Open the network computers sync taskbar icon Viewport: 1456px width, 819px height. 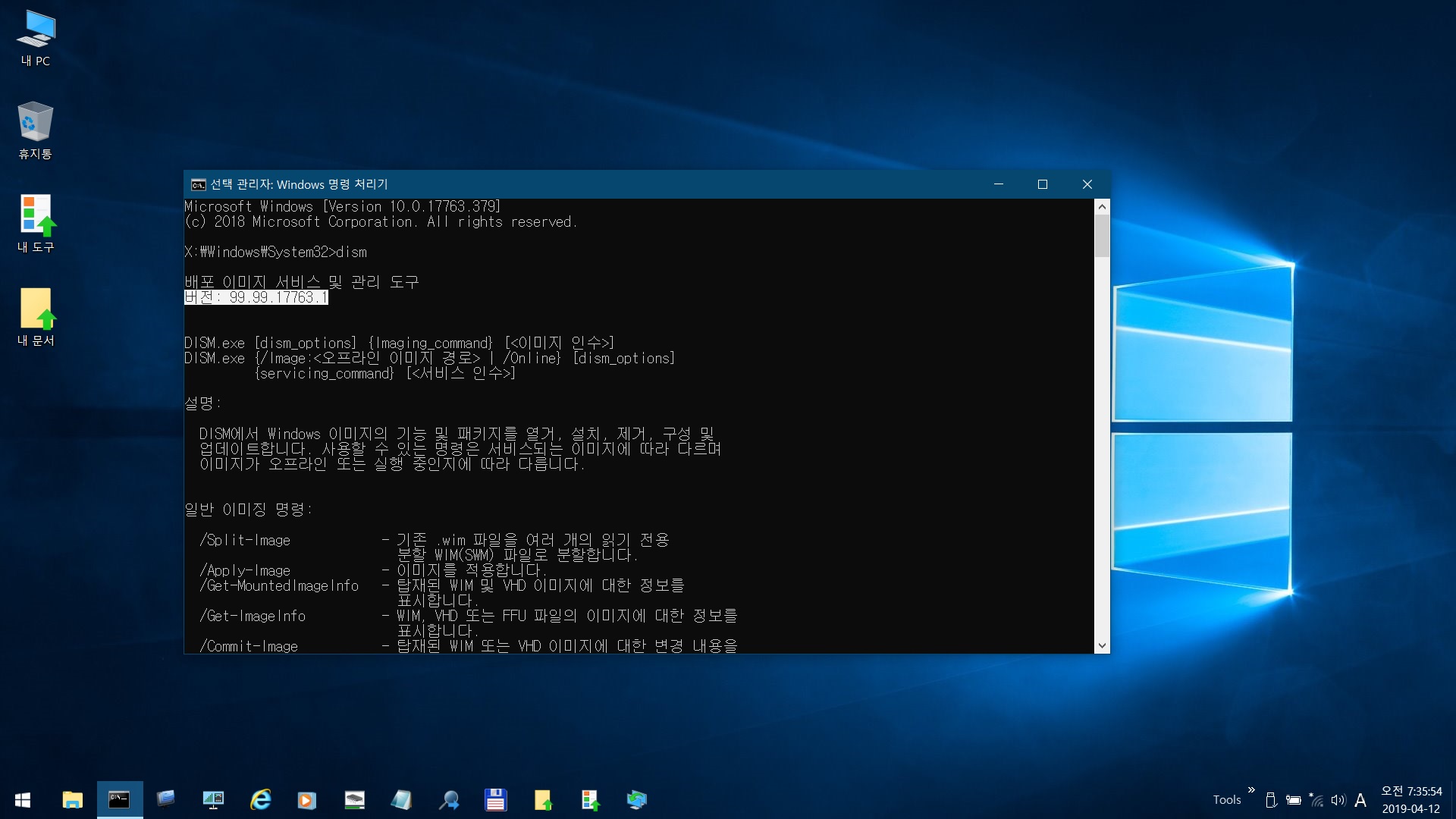coord(637,800)
